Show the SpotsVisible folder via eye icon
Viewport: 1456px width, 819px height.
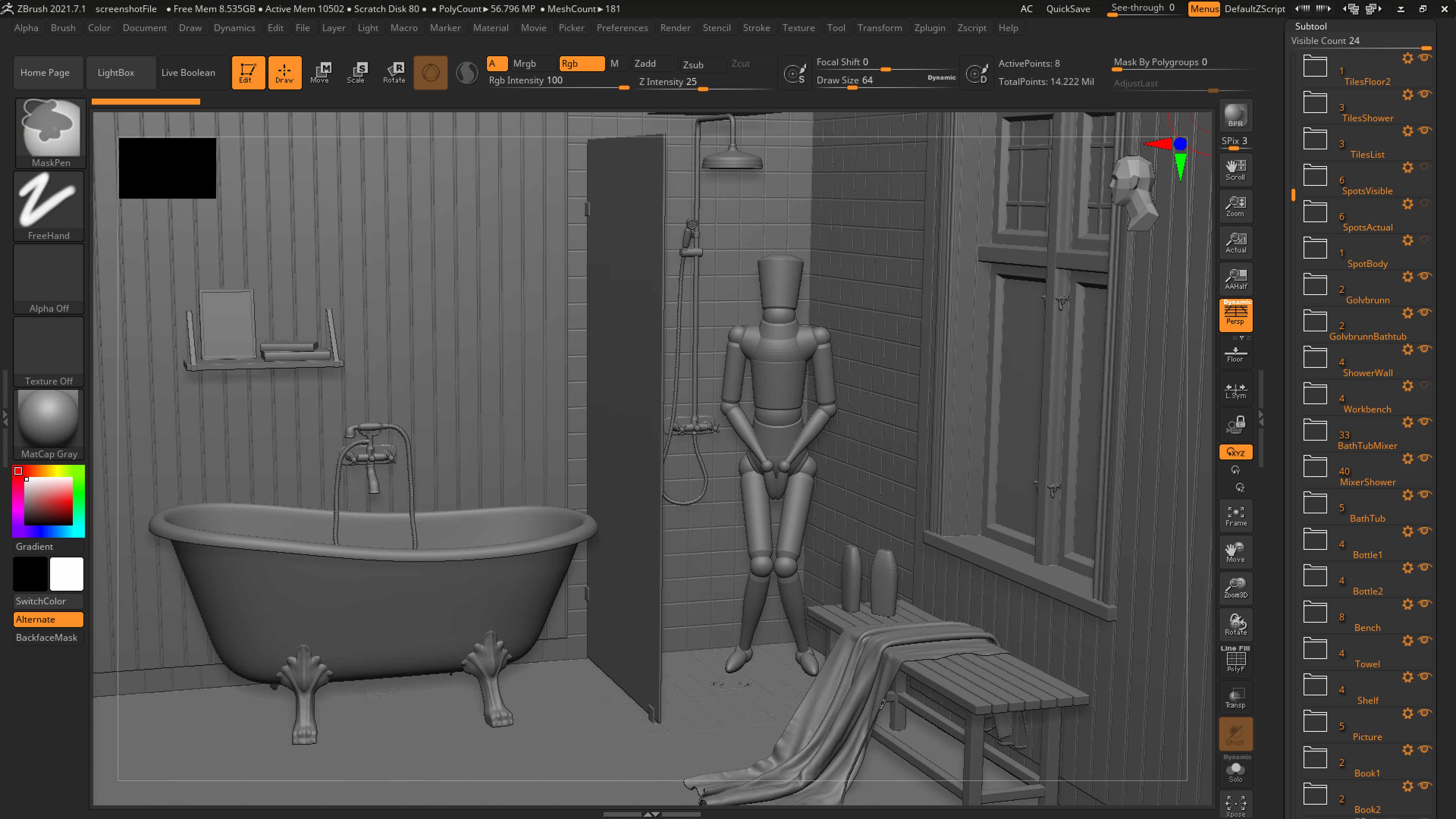pos(1425,167)
